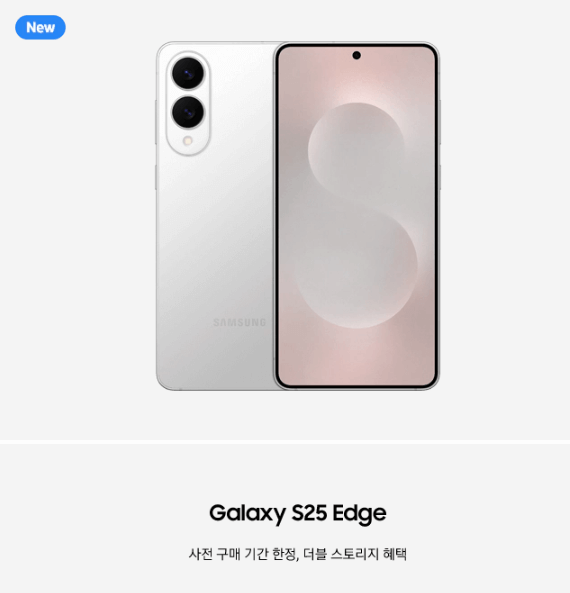The width and height of the screenshot is (570, 593).
Task: Click the lower circle of the S wallpaper
Action: (356, 267)
